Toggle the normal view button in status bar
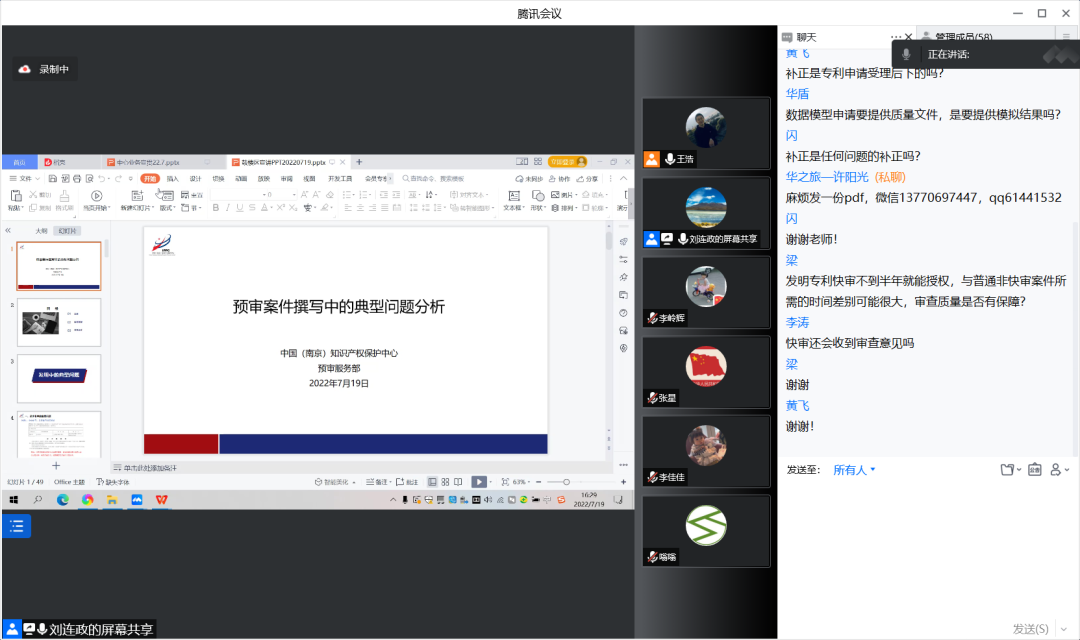The width and height of the screenshot is (1080, 640). pyautogui.click(x=431, y=482)
